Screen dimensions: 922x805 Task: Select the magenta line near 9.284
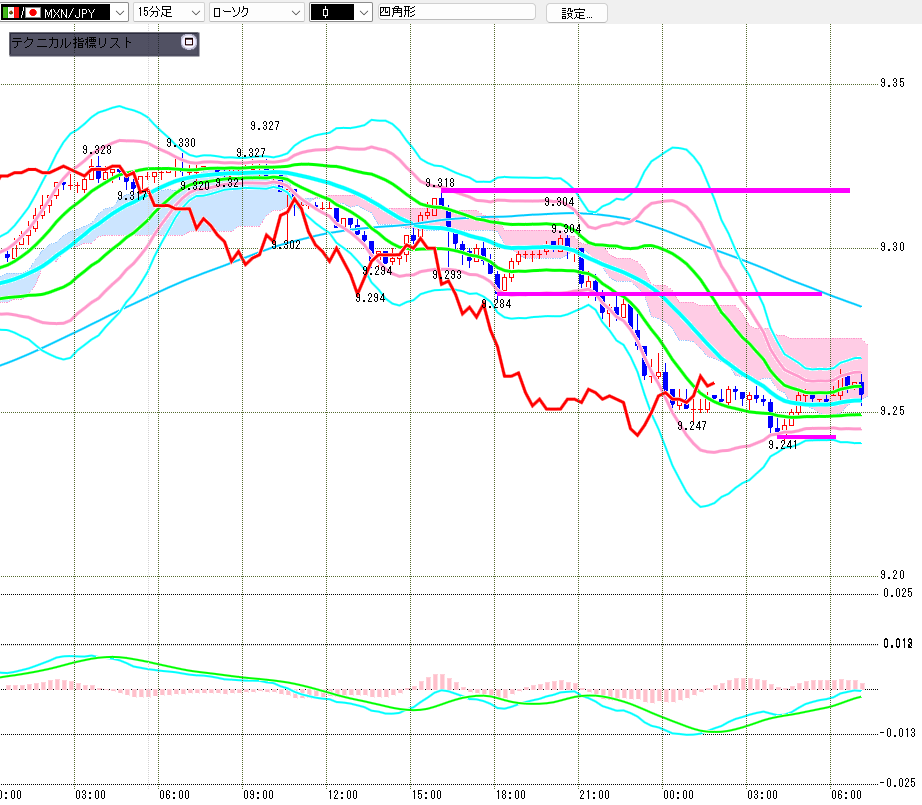coord(659,293)
